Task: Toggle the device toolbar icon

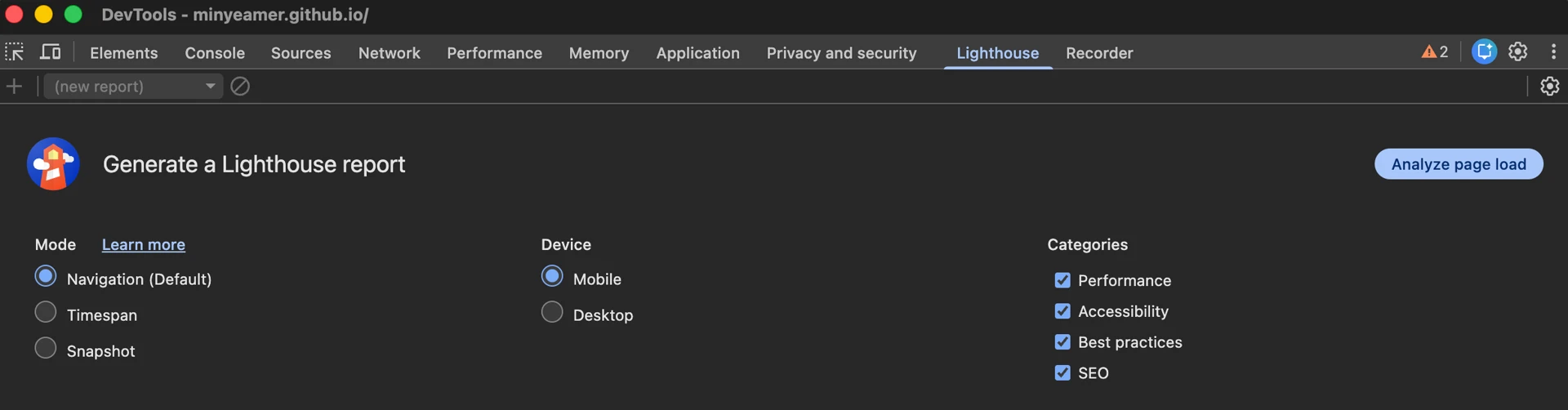Action: point(51,52)
